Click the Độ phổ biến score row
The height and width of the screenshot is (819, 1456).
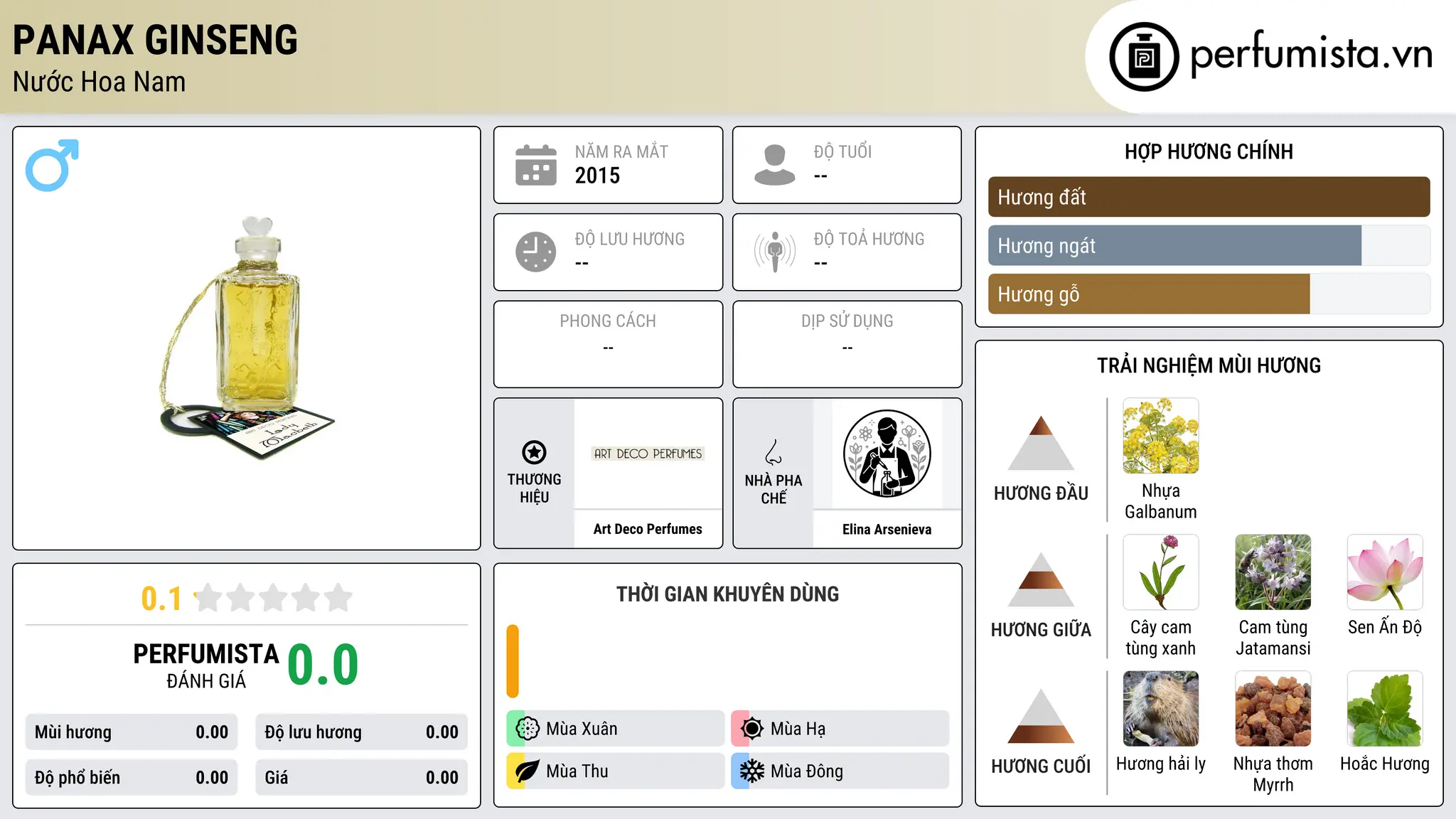(x=132, y=778)
